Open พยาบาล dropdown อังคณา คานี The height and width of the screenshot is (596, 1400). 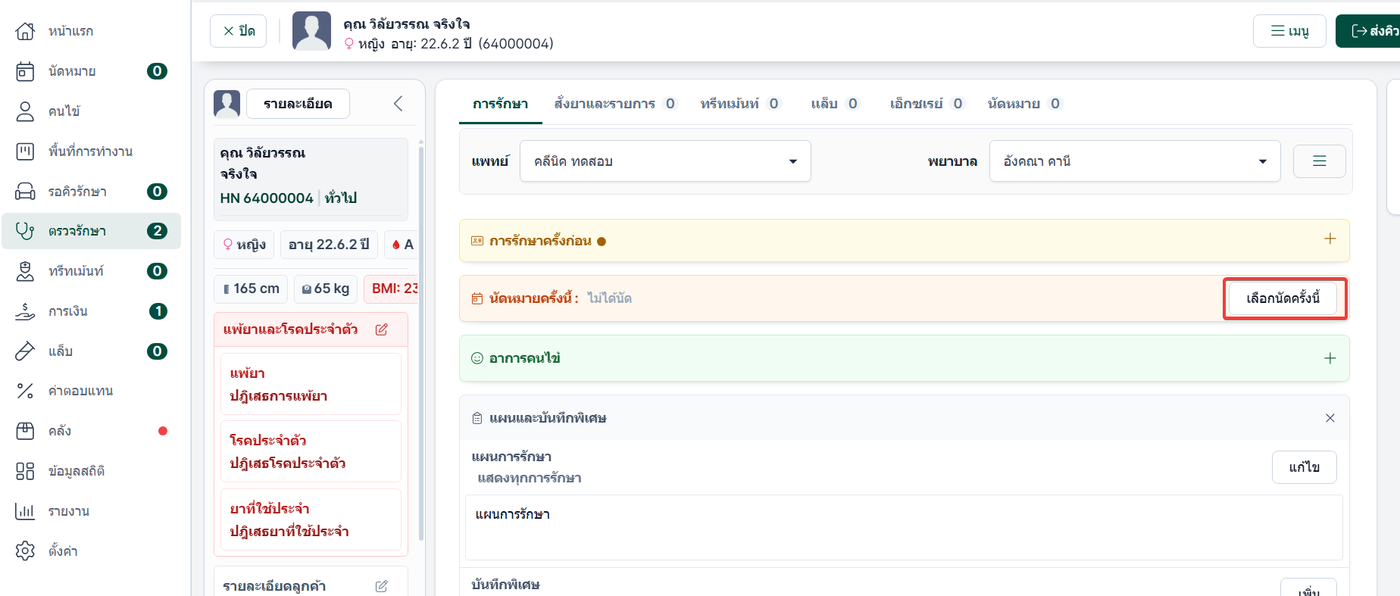pos(1135,161)
